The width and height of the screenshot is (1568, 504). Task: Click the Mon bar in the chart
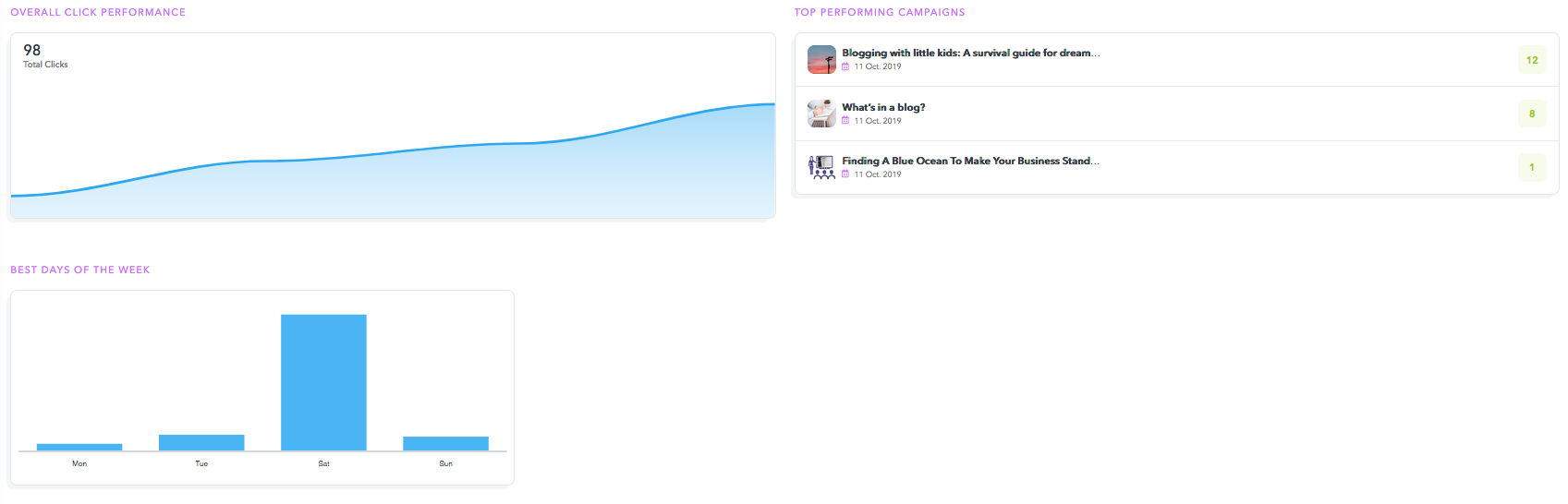[79, 447]
